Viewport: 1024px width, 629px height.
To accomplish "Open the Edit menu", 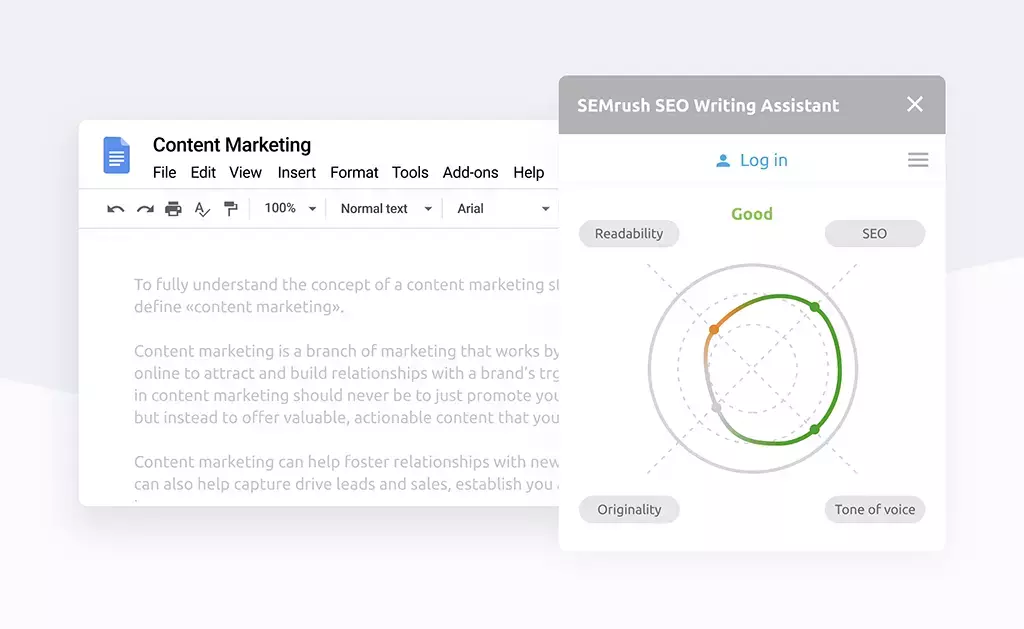I will click(x=203, y=172).
